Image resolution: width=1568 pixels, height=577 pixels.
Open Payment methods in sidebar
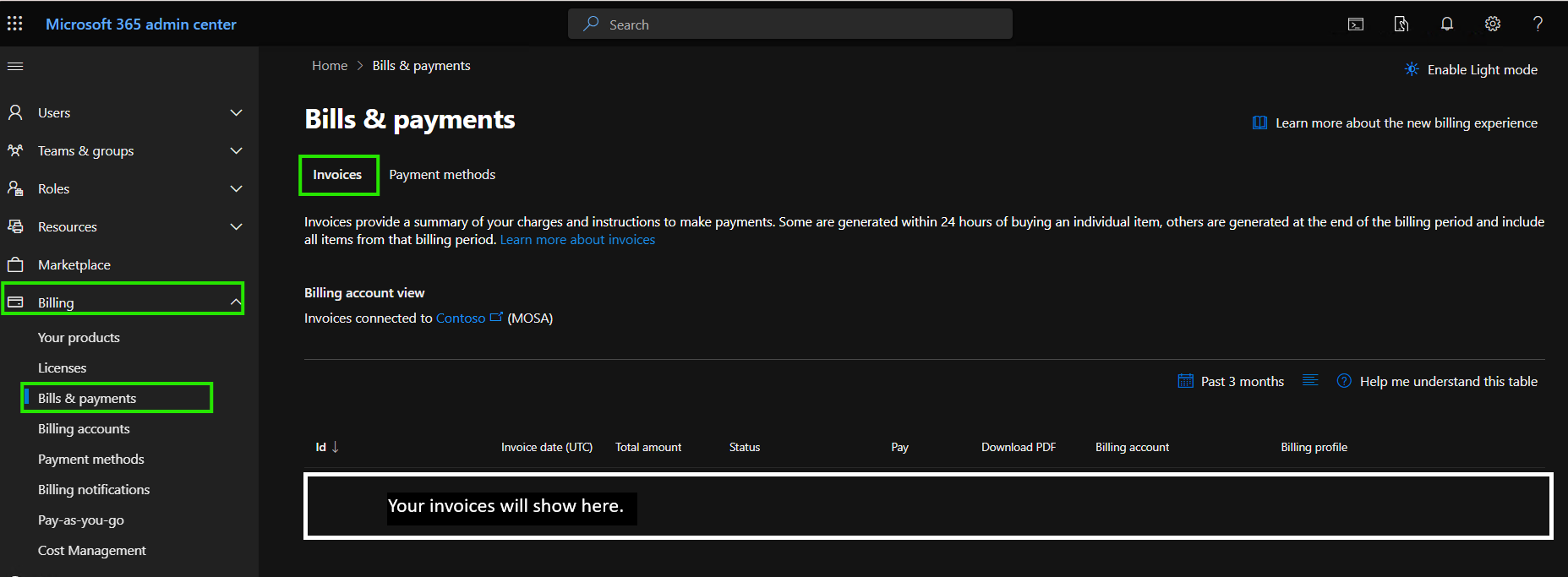pyautogui.click(x=90, y=459)
